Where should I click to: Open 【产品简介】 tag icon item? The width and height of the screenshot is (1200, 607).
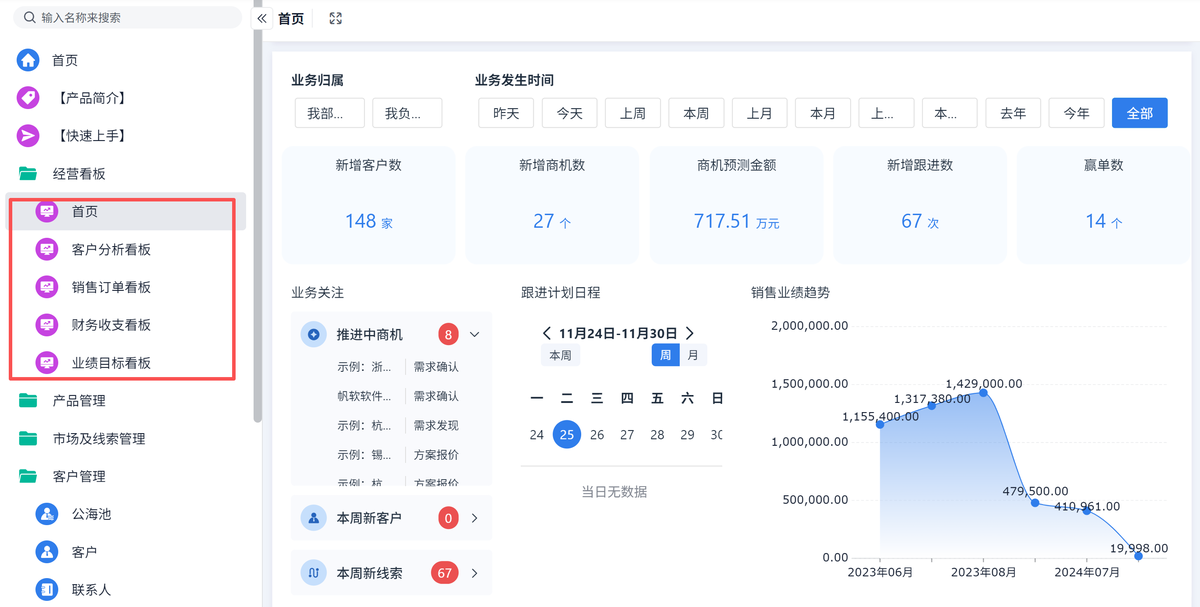pyautogui.click(x=28, y=98)
